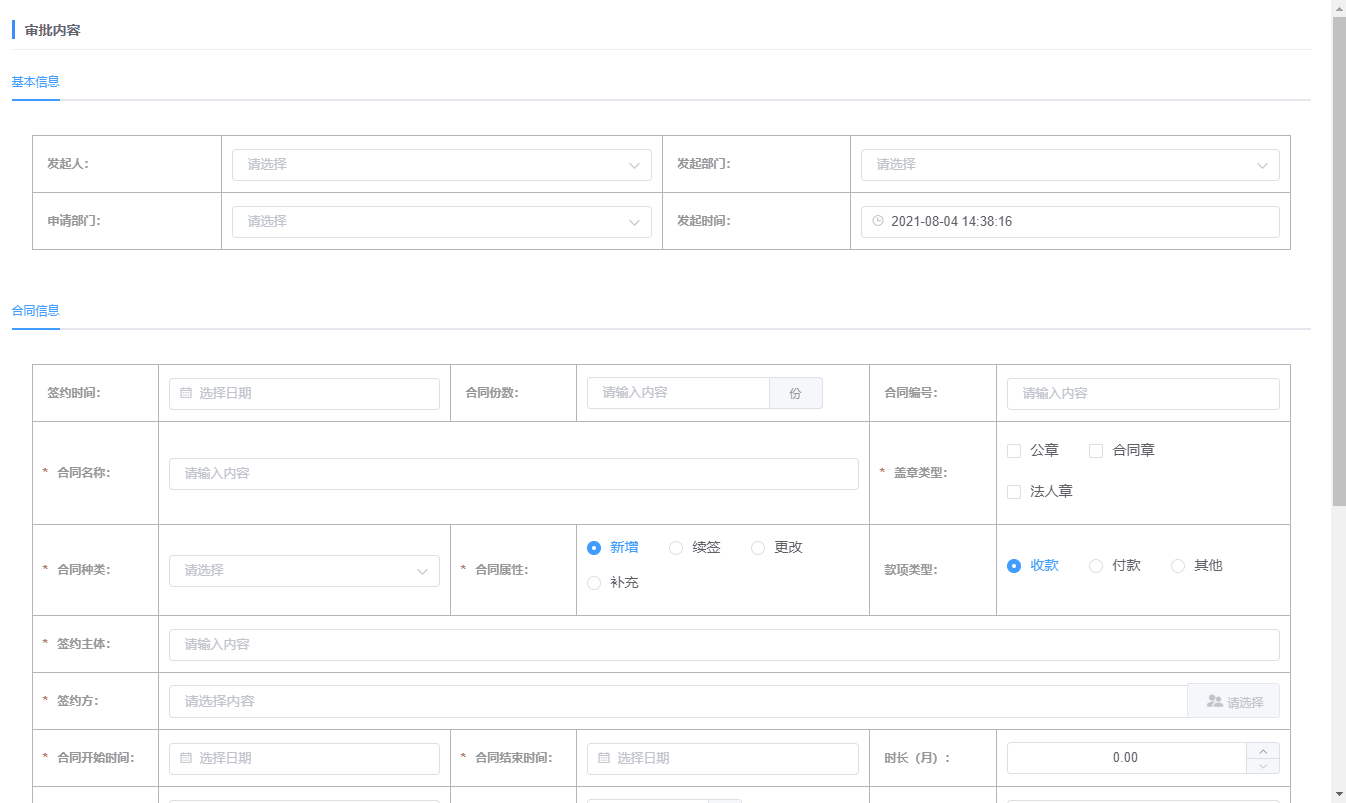Image resolution: width=1346 pixels, height=803 pixels.
Task: Click clock icon in 发起时间 field
Action: tap(878, 222)
